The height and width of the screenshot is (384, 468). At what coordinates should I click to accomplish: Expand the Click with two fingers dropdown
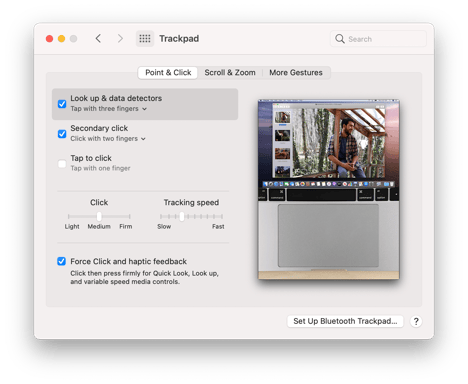(x=108, y=139)
